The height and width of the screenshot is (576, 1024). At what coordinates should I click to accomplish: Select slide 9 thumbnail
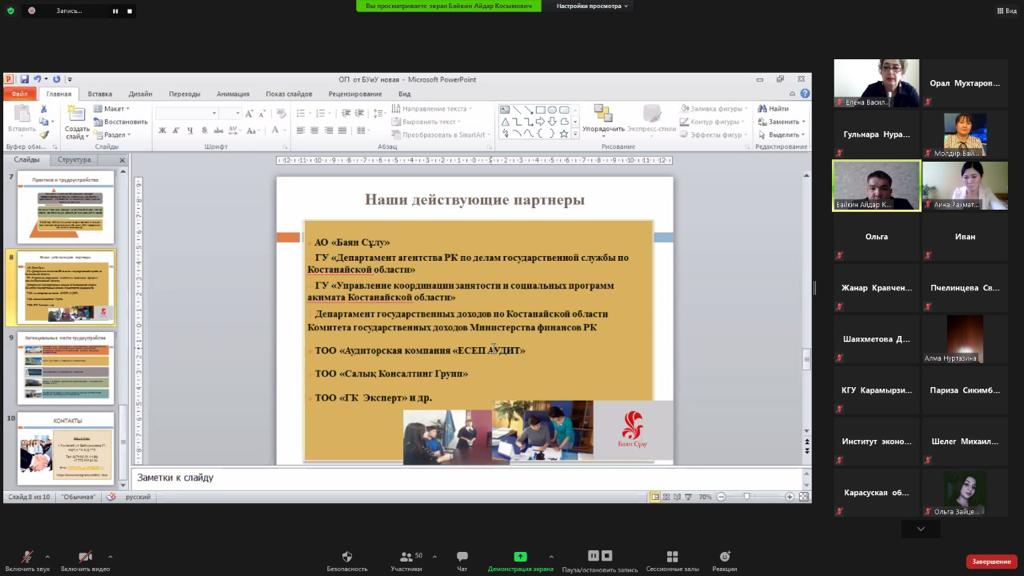click(x=66, y=368)
